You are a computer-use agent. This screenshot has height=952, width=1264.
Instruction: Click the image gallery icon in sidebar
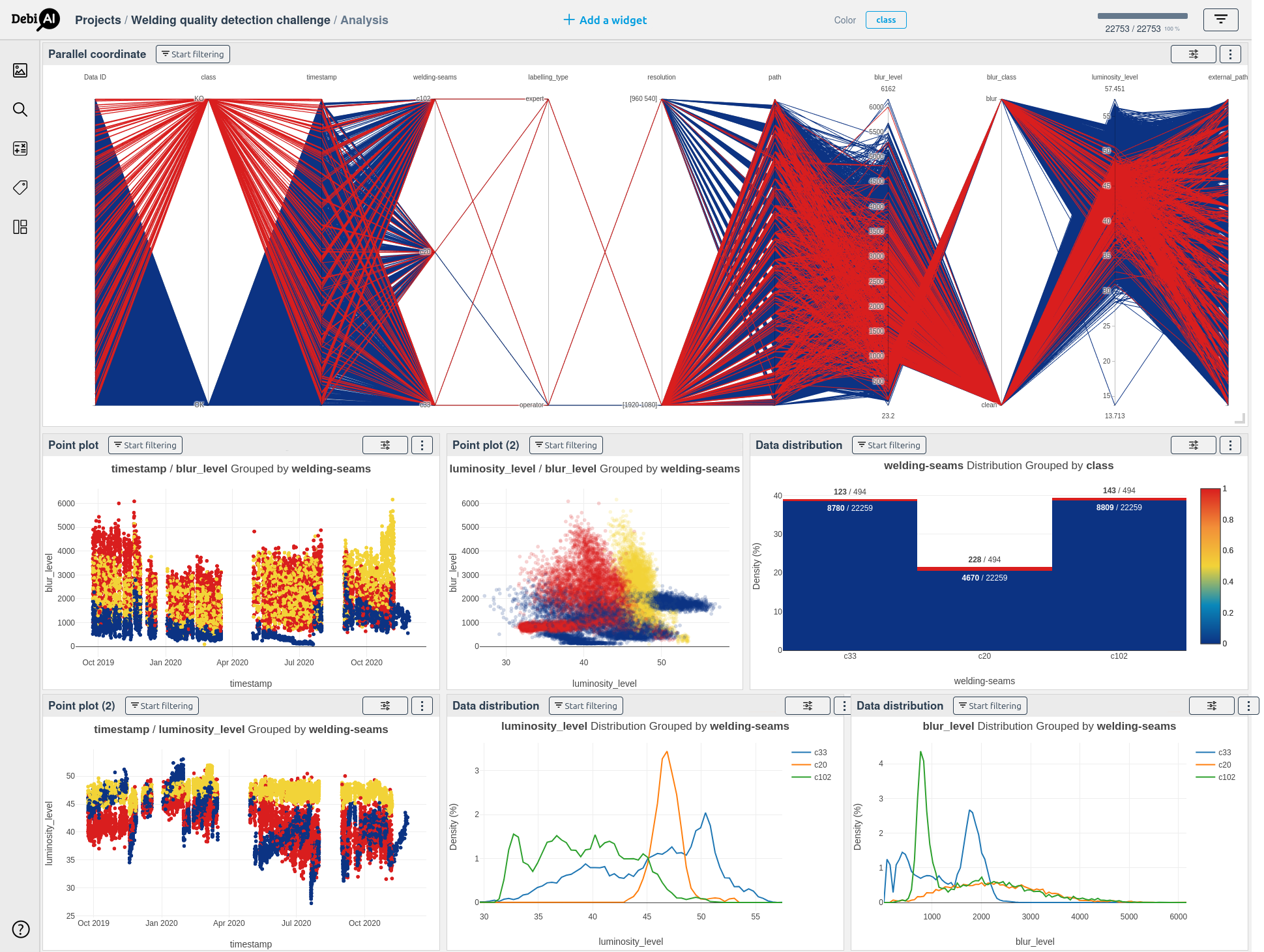(x=20, y=70)
